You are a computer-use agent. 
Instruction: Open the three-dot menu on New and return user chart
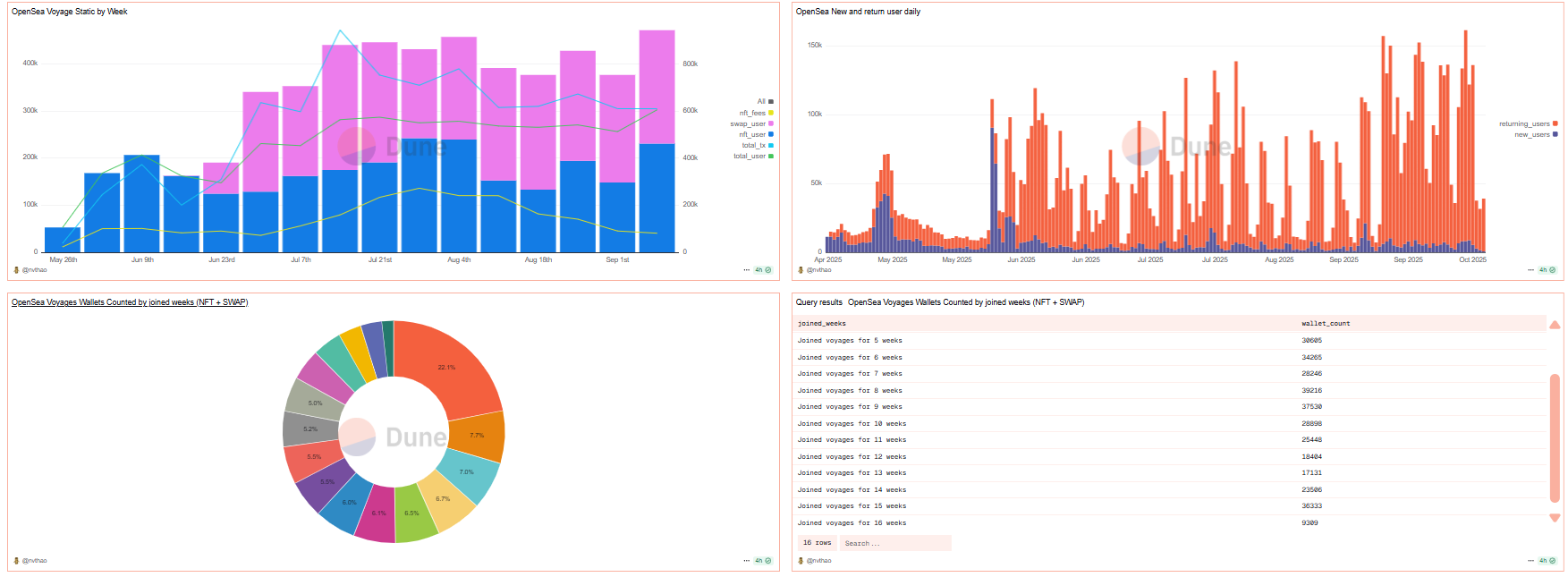[1530, 270]
